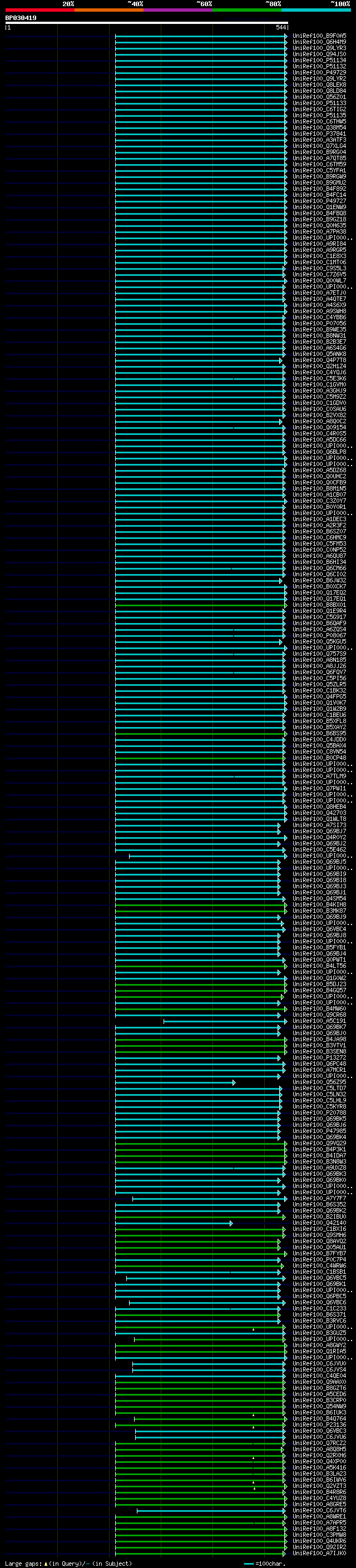Click the label UniRef100_P49727

(x=319, y=201)
